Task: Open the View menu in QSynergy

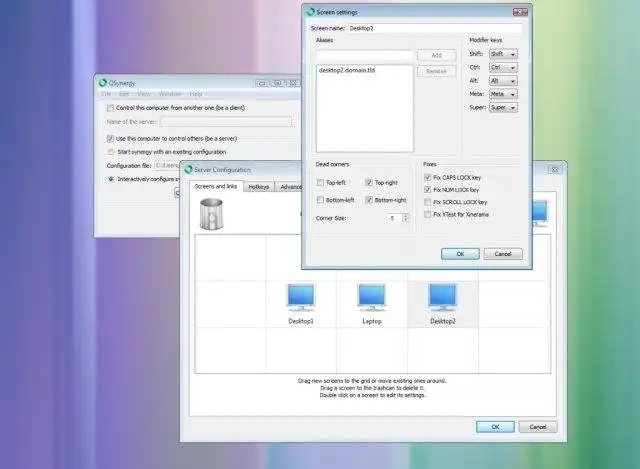Action: coord(144,94)
